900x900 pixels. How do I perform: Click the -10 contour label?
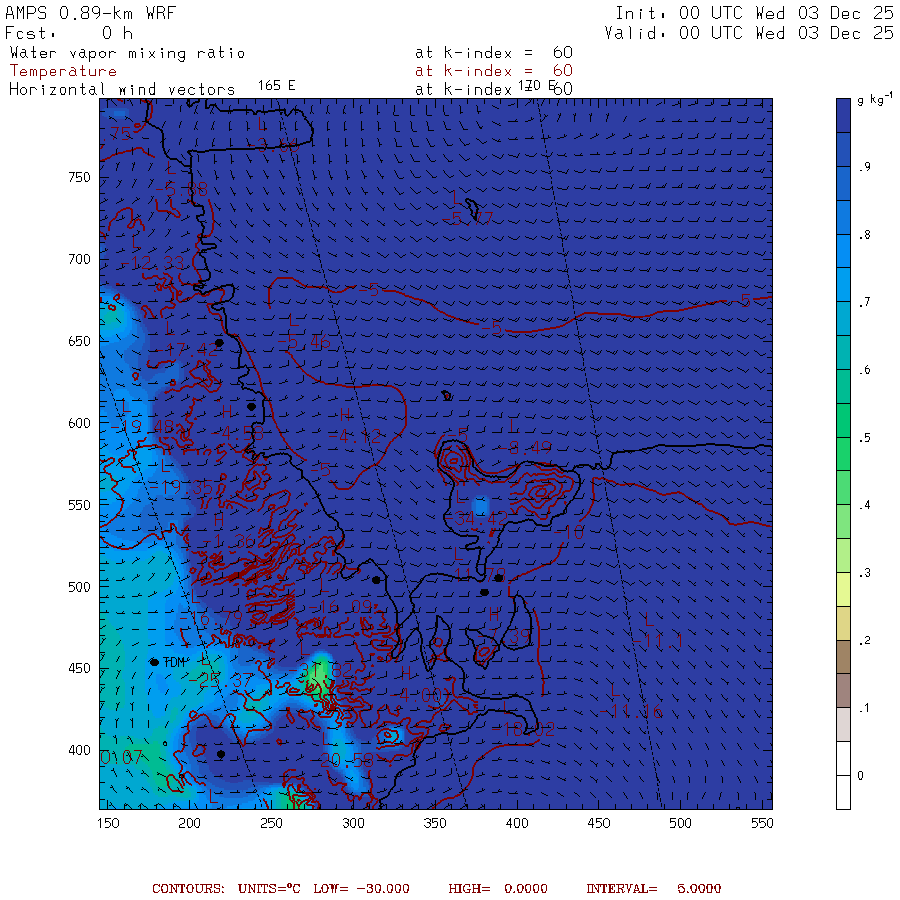569,533
